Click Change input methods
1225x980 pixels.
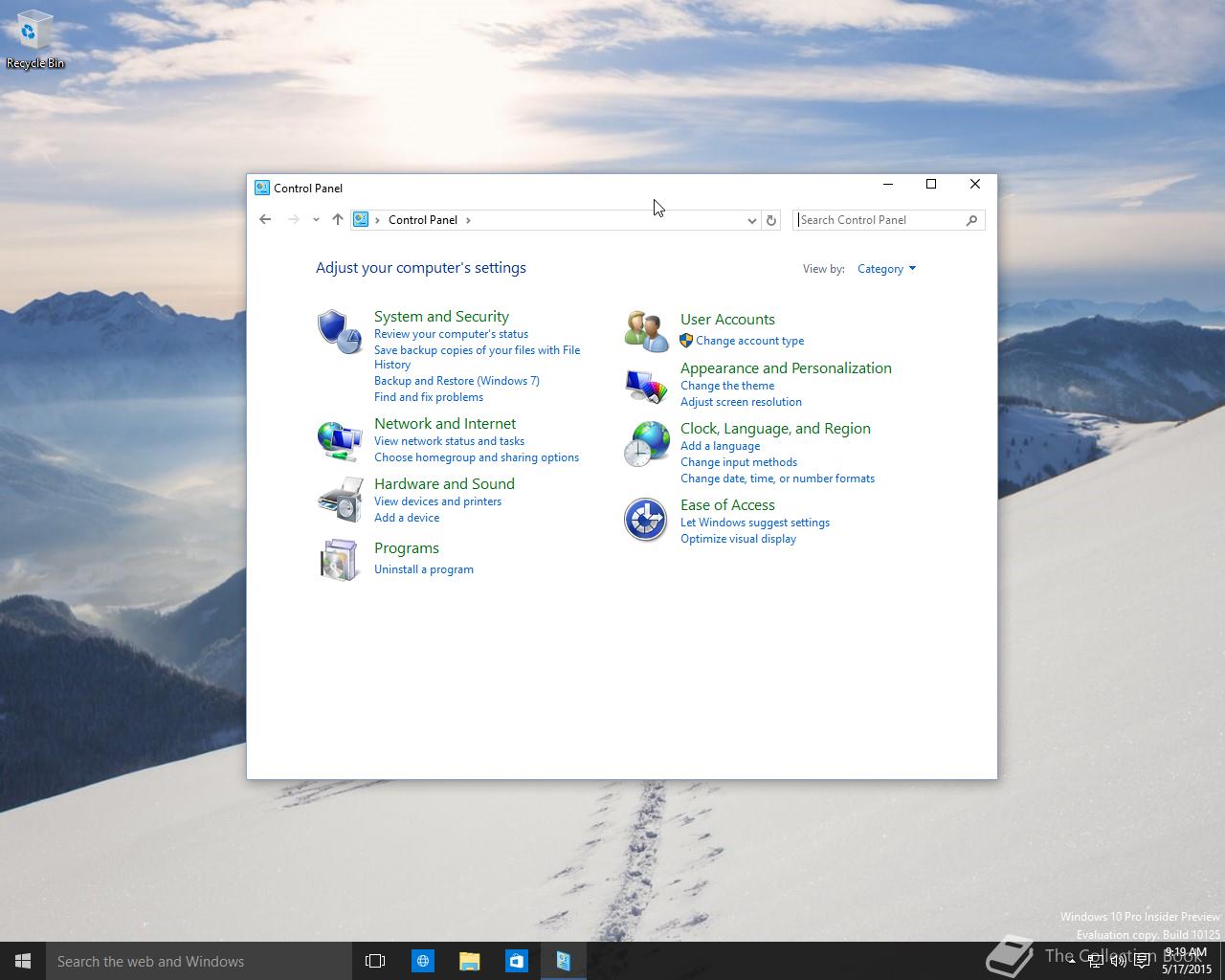pos(739,462)
